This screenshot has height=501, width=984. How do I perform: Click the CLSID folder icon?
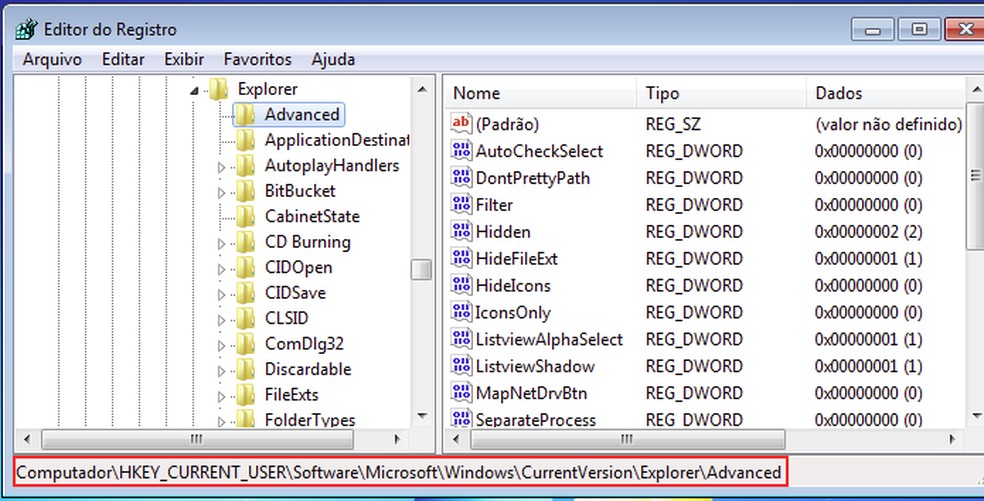[245, 318]
